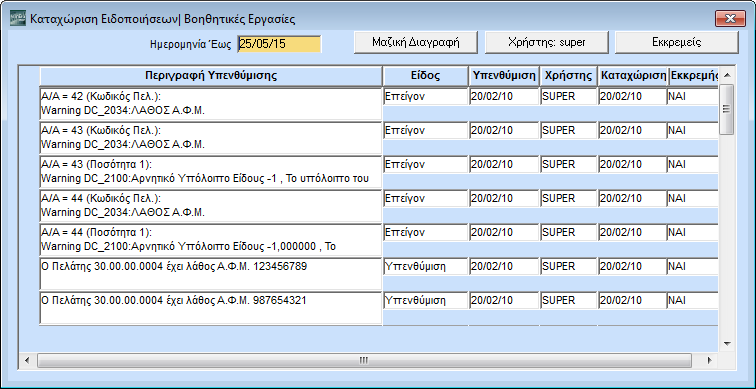
Task: Select description cell A/A = 44 (Κωδικός Πελ.)
Action: tap(211, 206)
